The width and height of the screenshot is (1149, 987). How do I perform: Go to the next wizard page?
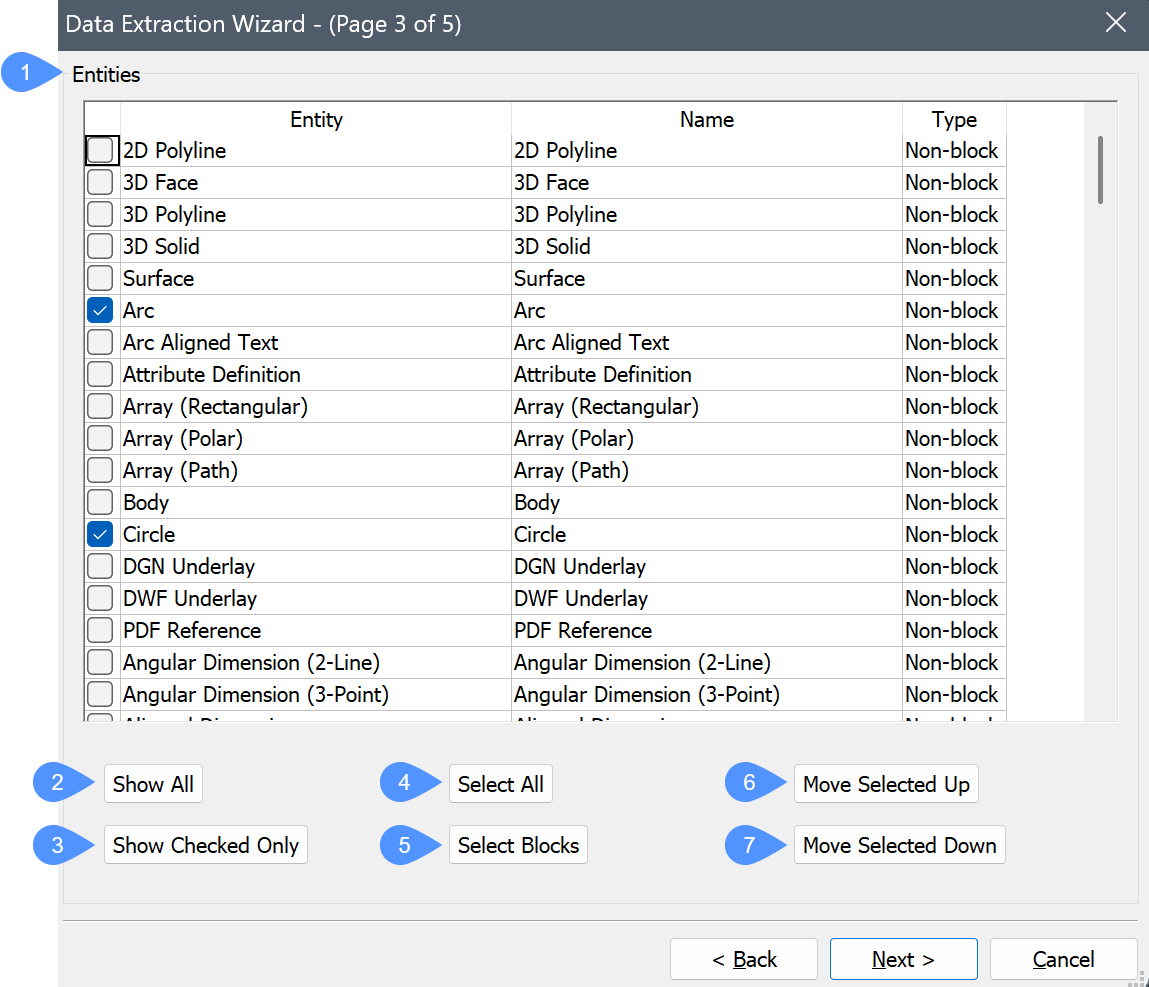tap(903, 960)
